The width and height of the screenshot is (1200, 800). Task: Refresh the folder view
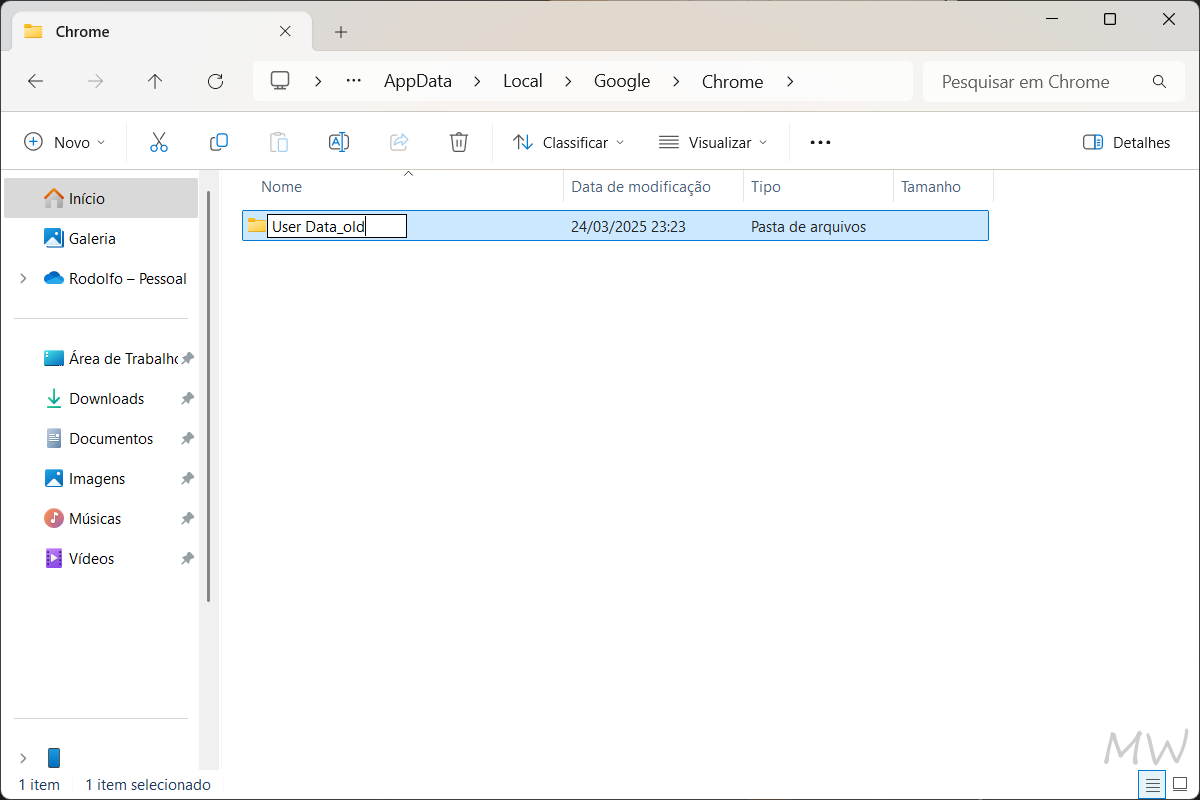215,81
